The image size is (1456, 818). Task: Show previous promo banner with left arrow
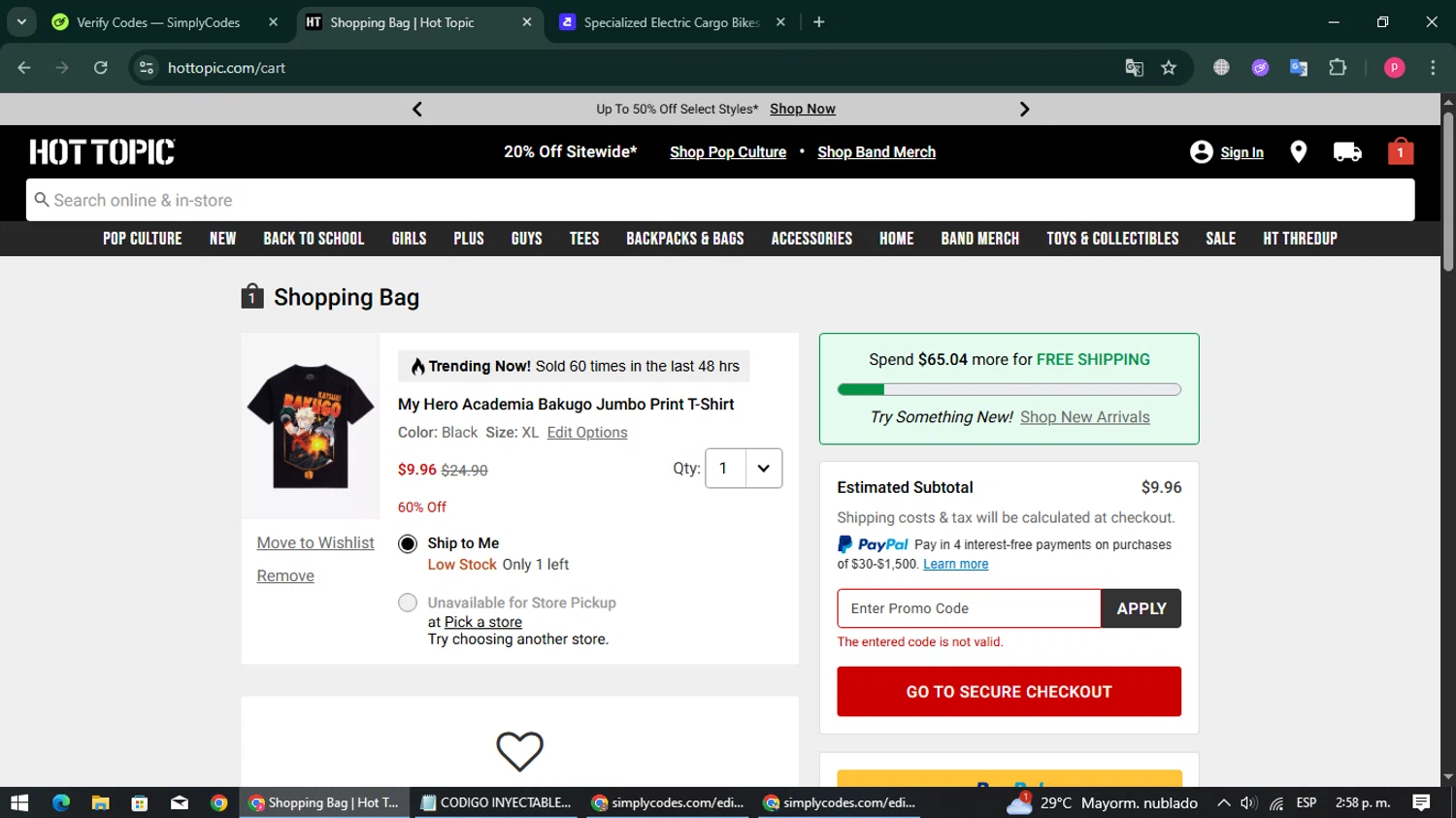click(x=417, y=109)
